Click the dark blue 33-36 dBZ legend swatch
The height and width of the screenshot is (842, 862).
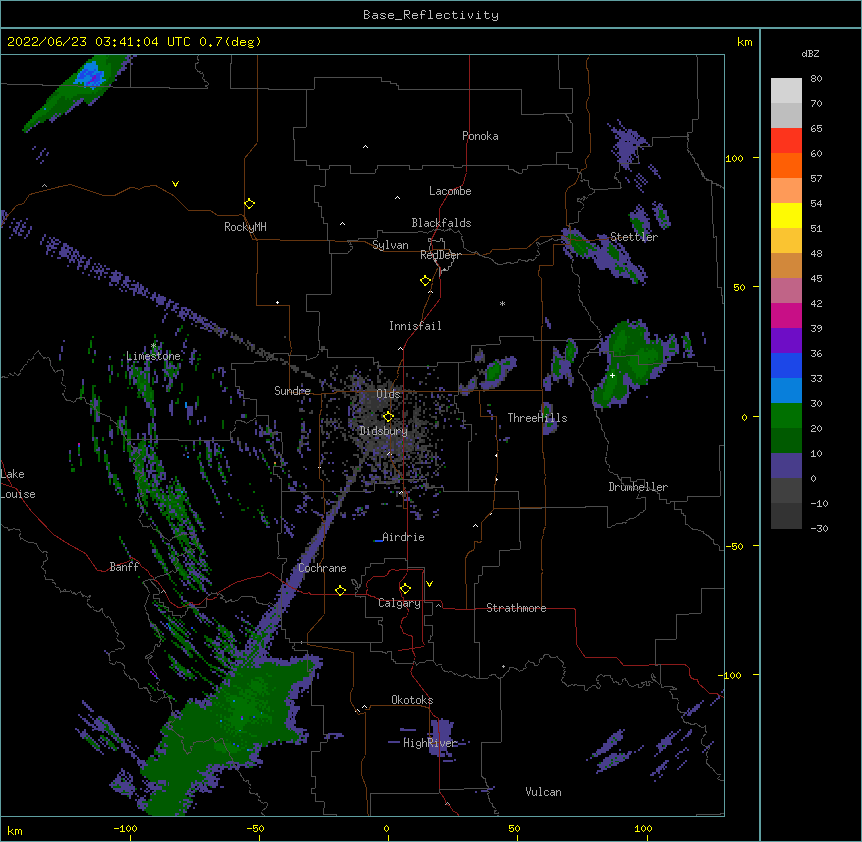click(786, 365)
